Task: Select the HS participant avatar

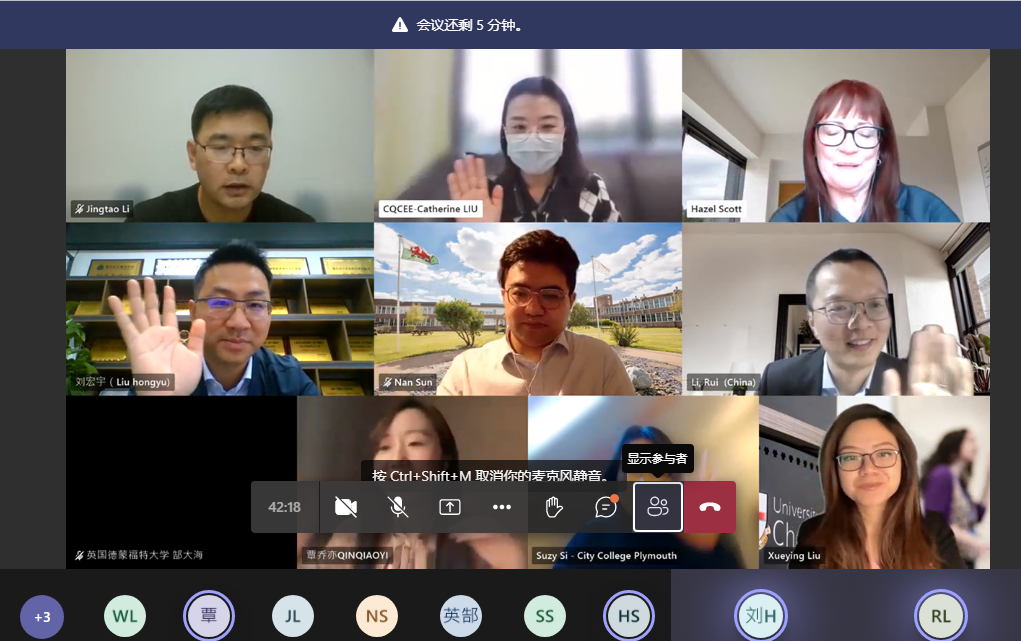Action: coord(628,617)
